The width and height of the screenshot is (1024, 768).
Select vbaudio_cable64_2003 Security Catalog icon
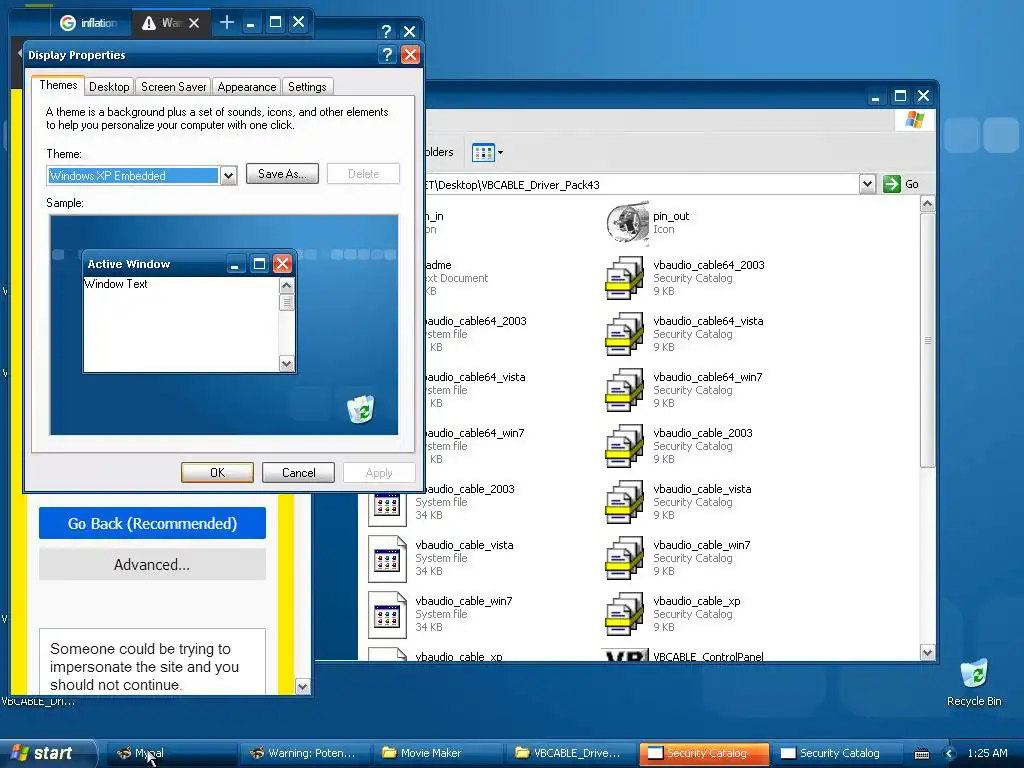tap(624, 278)
